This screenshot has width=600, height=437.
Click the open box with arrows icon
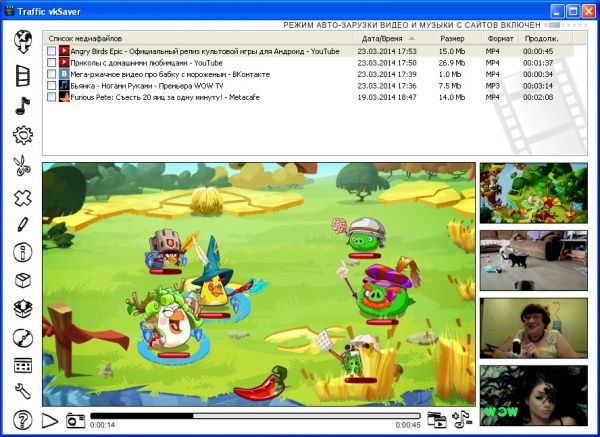tap(23, 308)
